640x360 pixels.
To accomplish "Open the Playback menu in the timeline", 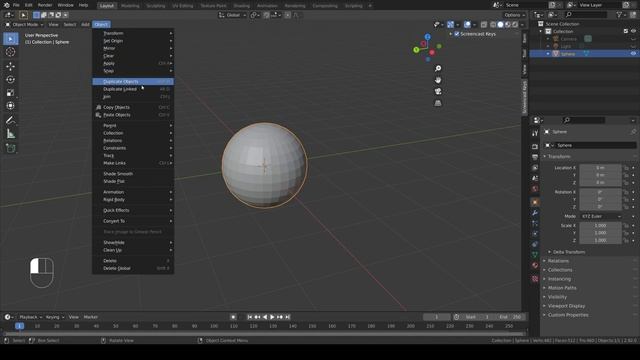I will (x=30, y=317).
